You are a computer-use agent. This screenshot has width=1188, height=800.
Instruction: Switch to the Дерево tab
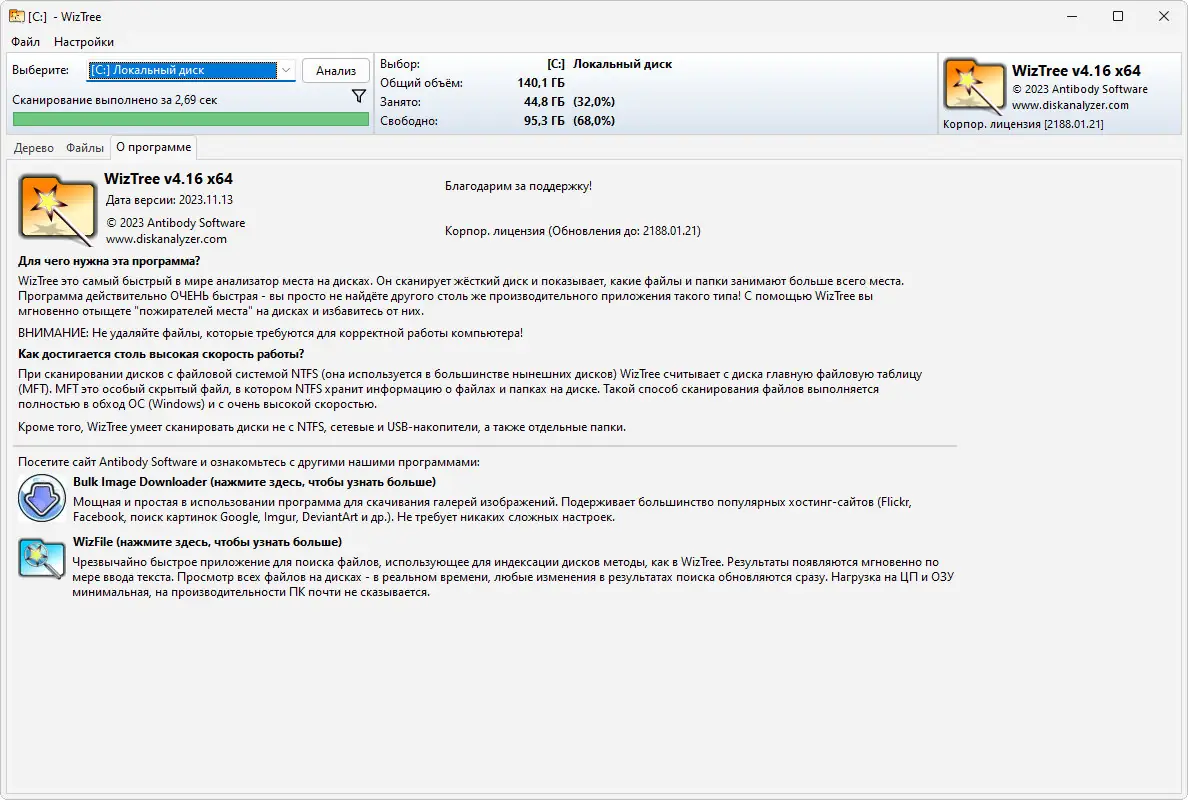pos(33,148)
